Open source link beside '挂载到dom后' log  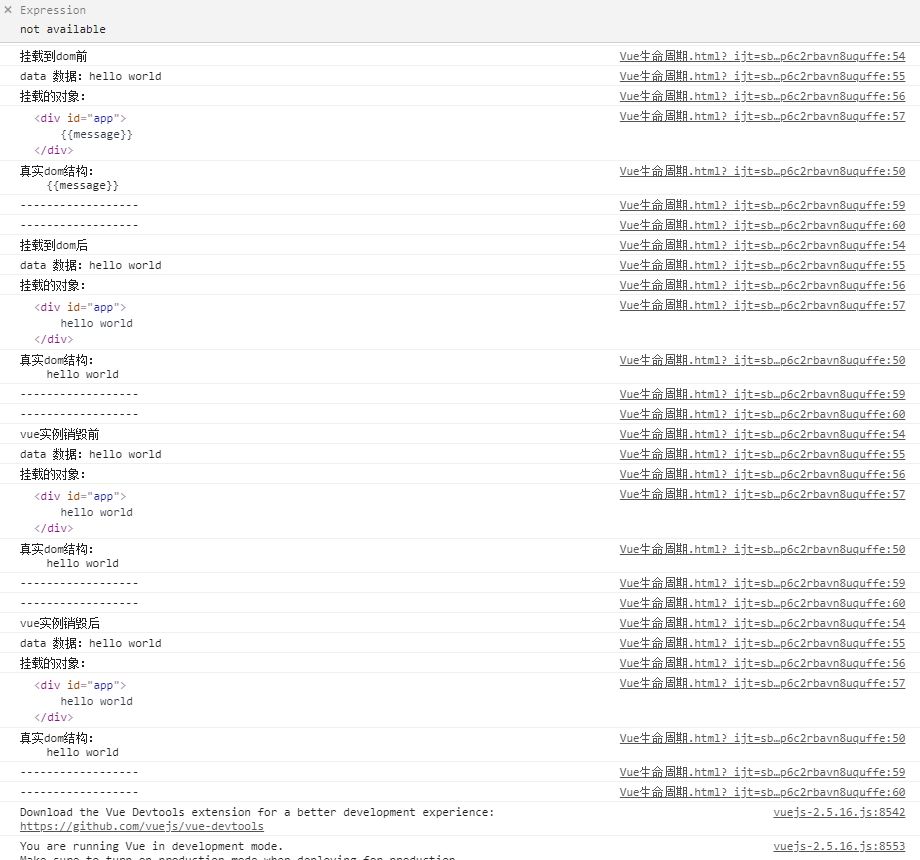(762, 245)
